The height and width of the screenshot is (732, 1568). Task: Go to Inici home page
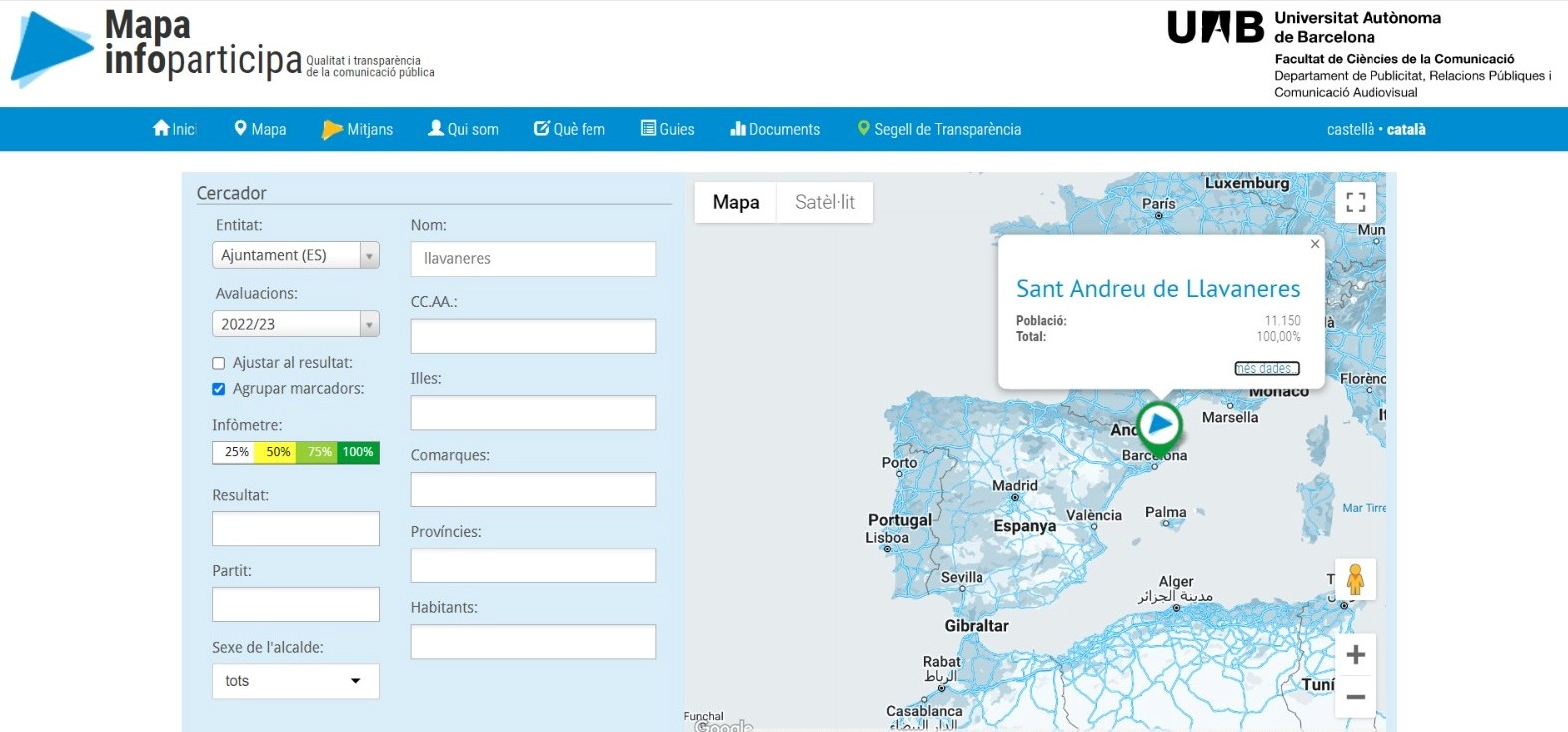tap(176, 129)
